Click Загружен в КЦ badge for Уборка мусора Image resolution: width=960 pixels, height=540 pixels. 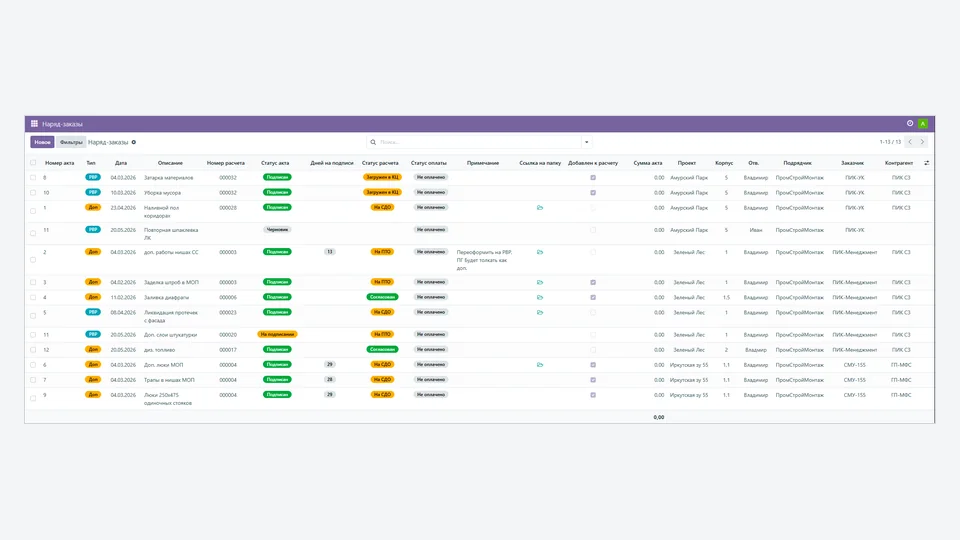(382, 192)
